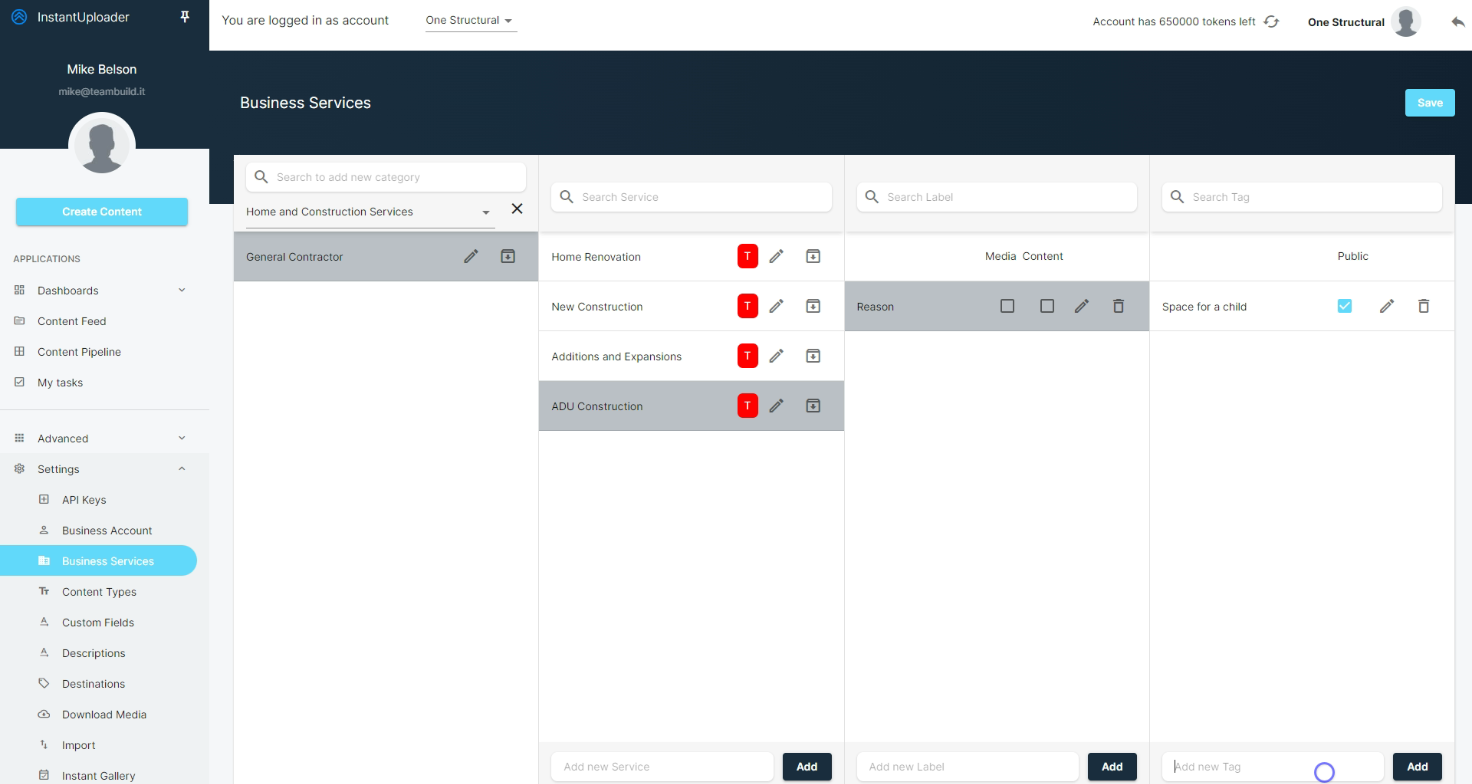
Task: Delete the Reason label
Action: pyautogui.click(x=1118, y=306)
